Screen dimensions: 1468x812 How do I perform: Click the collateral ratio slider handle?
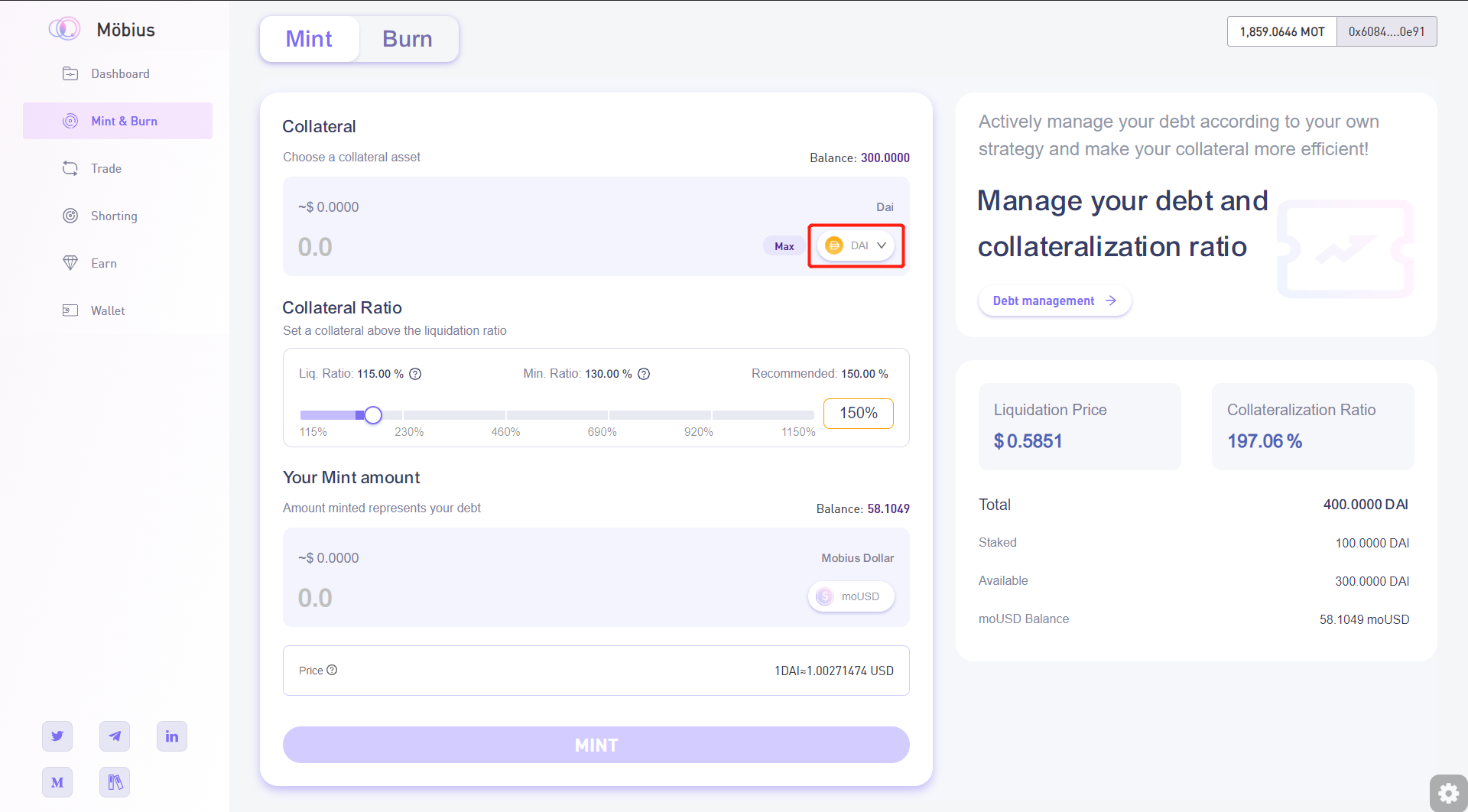coord(373,414)
